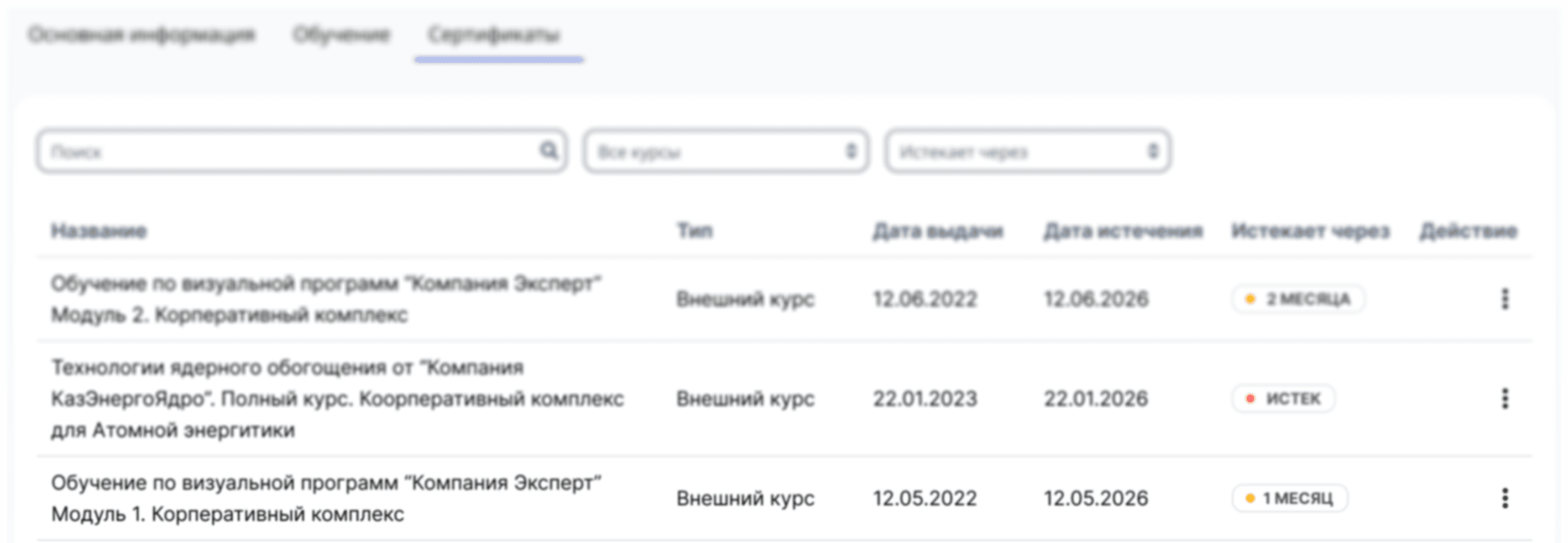Click the Дата выдачи column header

pyautogui.click(x=938, y=231)
